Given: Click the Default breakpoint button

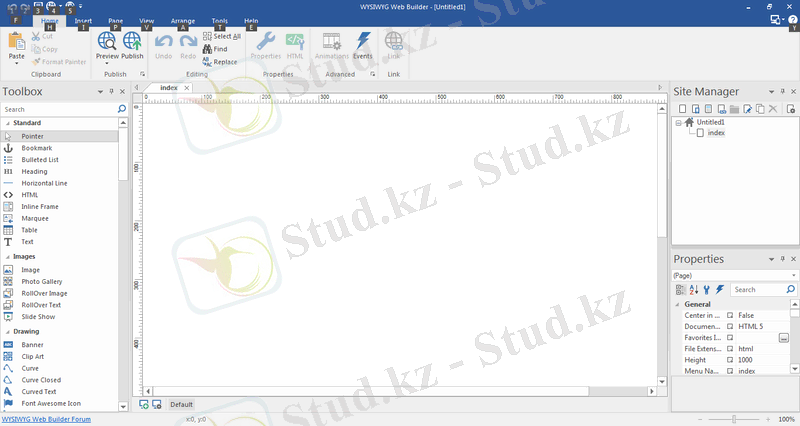Looking at the screenshot, I should tap(181, 405).
